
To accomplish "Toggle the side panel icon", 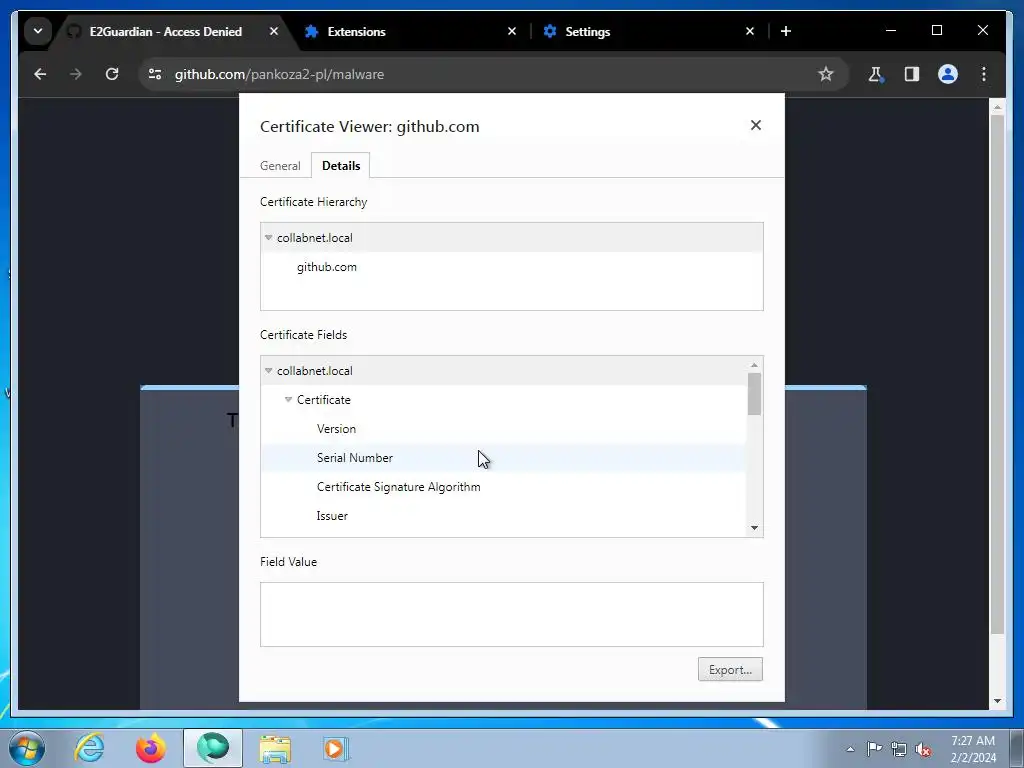I will (x=912, y=74).
